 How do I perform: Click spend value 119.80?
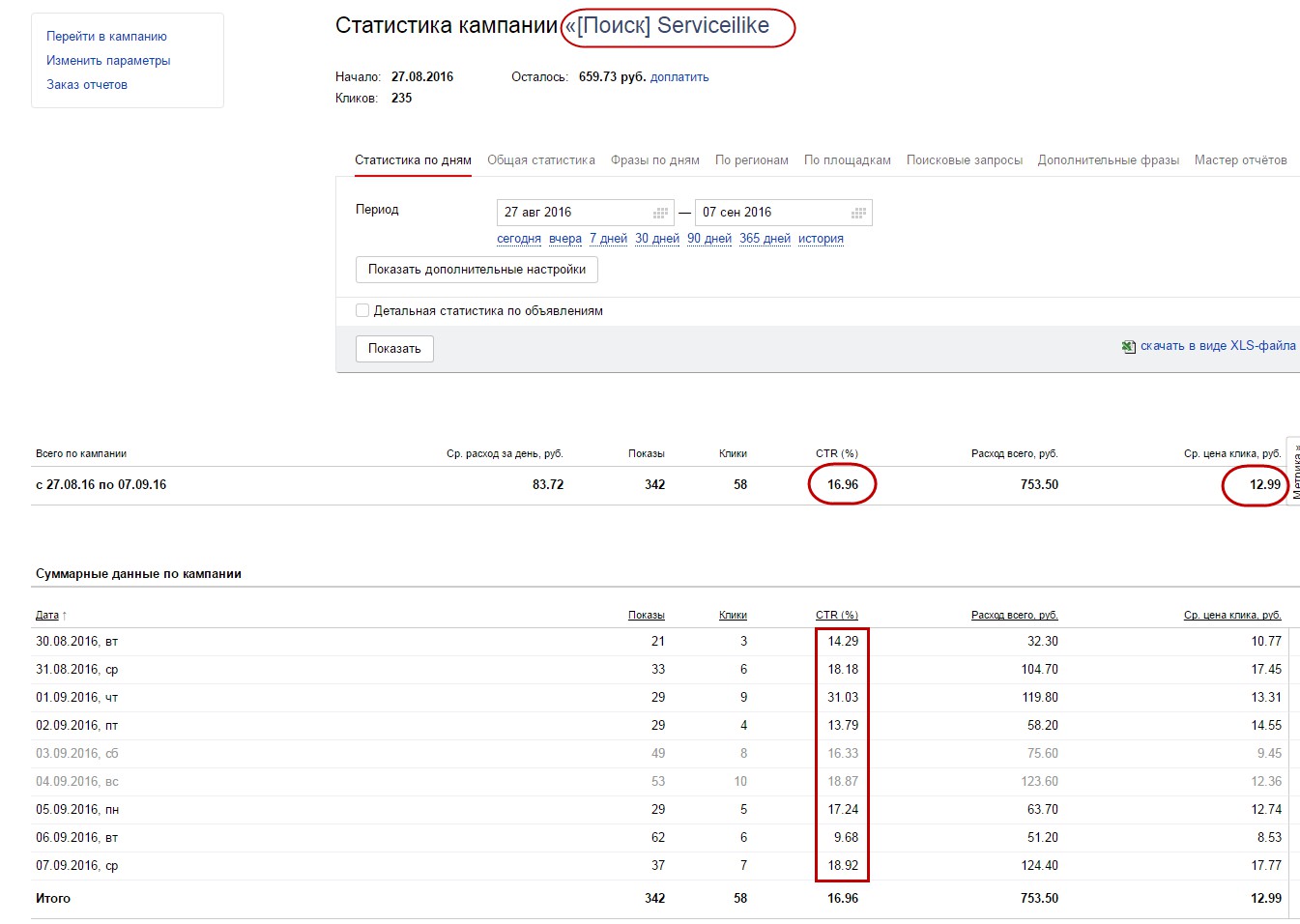pos(1040,698)
